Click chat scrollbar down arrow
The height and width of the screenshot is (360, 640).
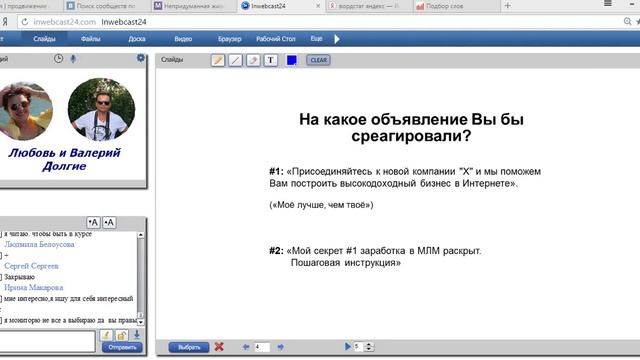coord(141,322)
